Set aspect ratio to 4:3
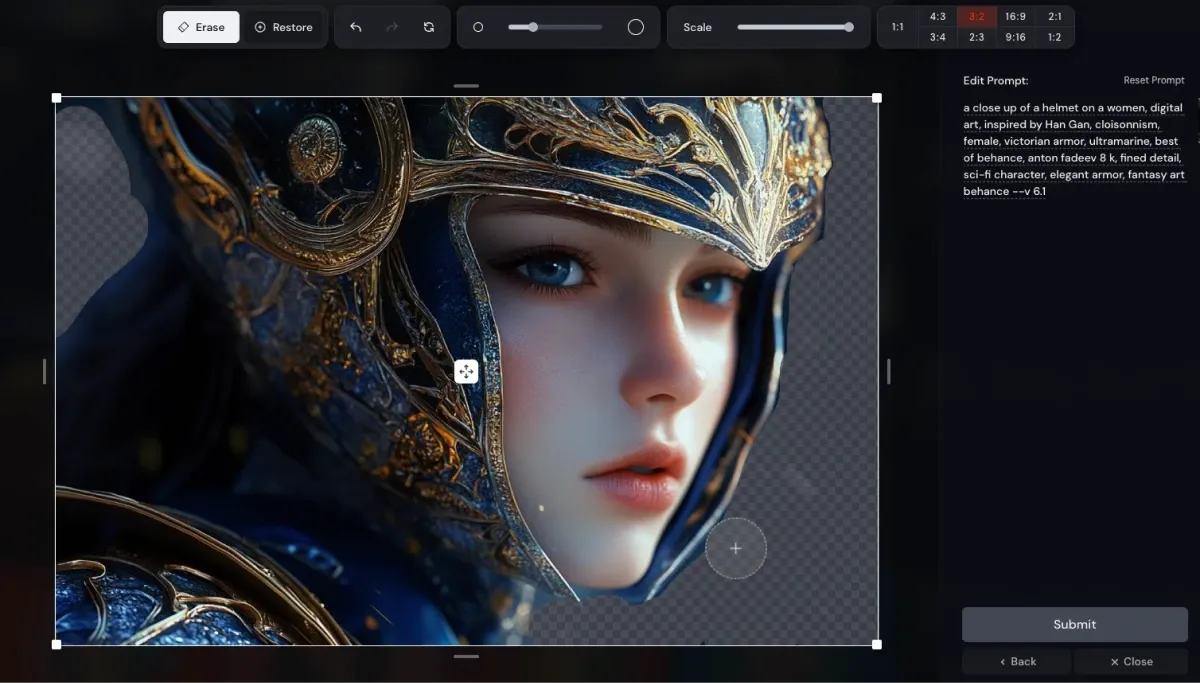1200x683 pixels. click(x=937, y=16)
